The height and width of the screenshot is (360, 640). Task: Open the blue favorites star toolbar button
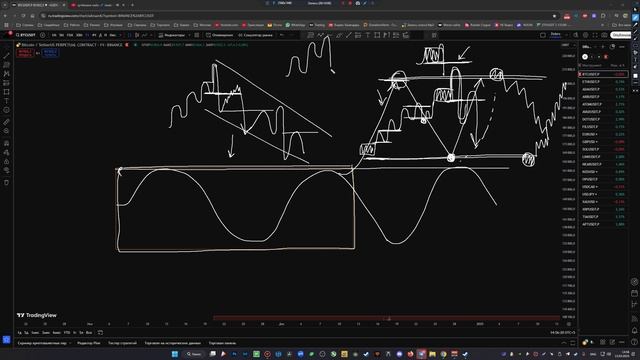point(7,340)
